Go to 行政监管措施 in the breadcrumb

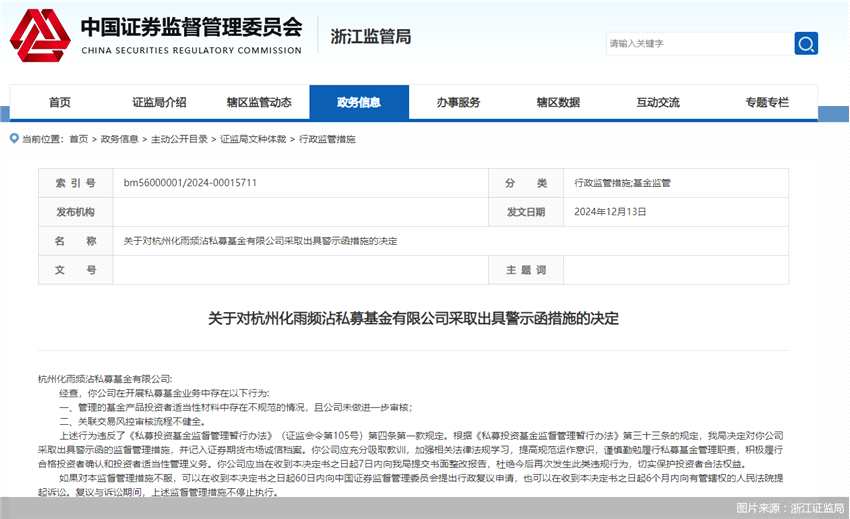(x=327, y=139)
